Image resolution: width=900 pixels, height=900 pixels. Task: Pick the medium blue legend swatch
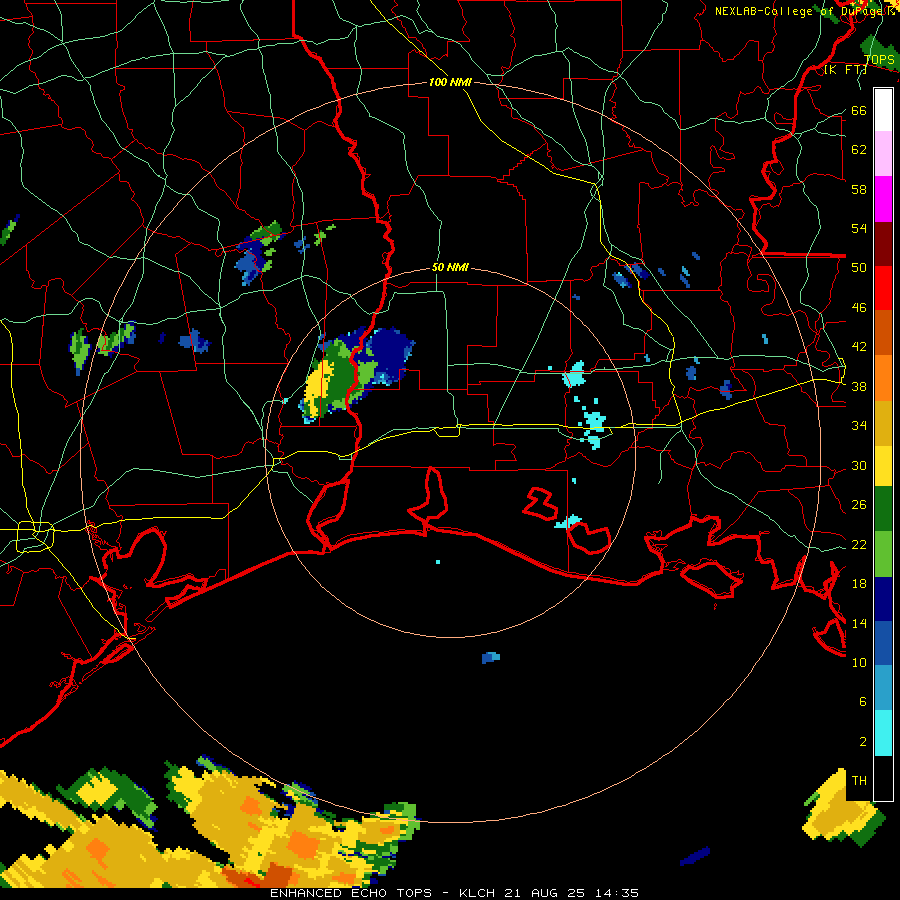pyautogui.click(x=883, y=643)
